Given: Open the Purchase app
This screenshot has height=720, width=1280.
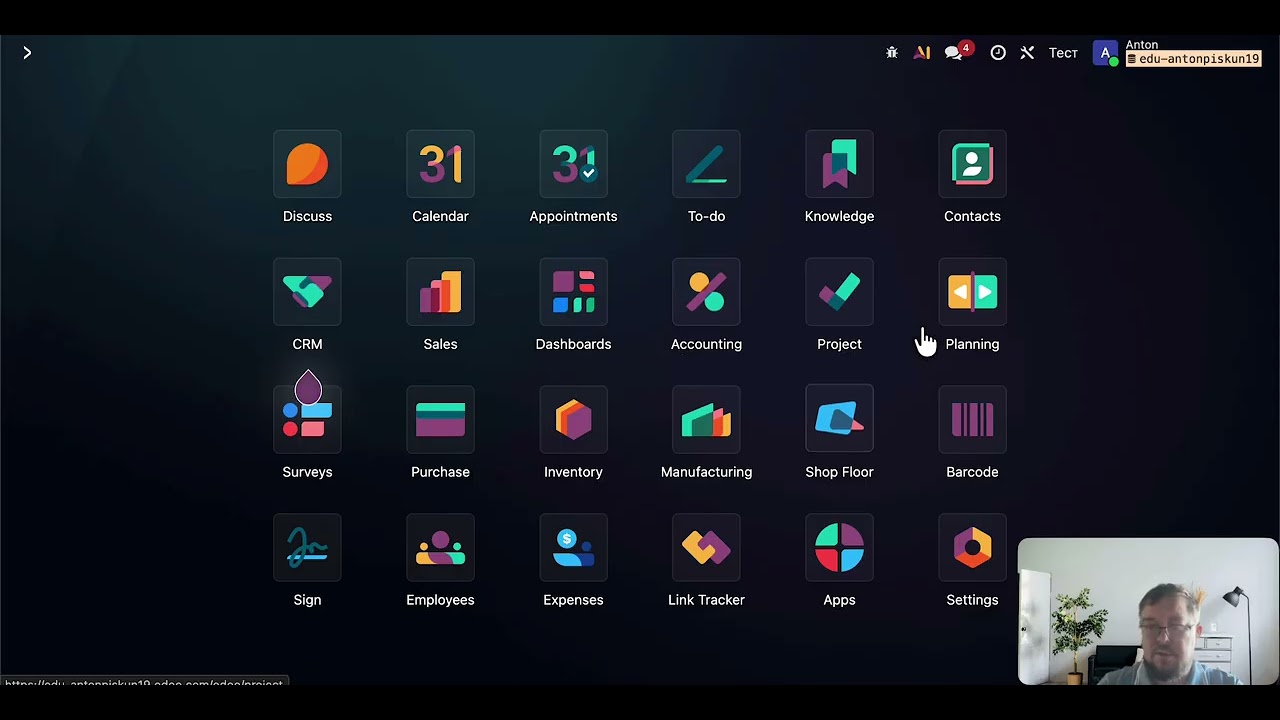Looking at the screenshot, I should tap(440, 420).
